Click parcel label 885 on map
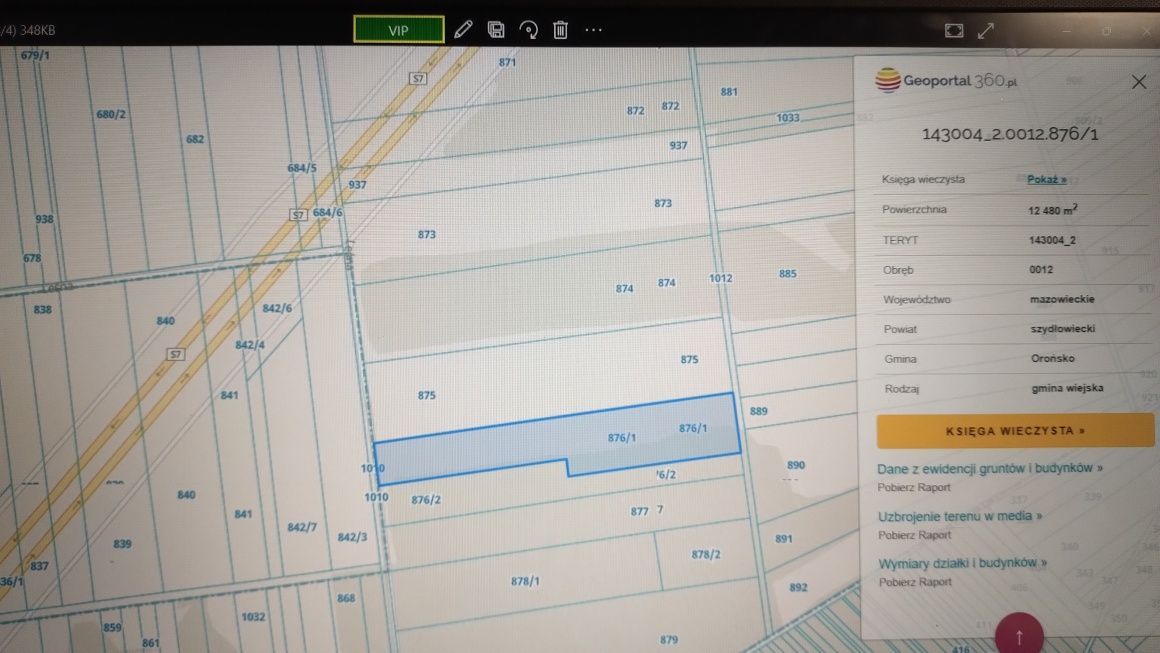This screenshot has width=1160, height=653. pyautogui.click(x=788, y=274)
